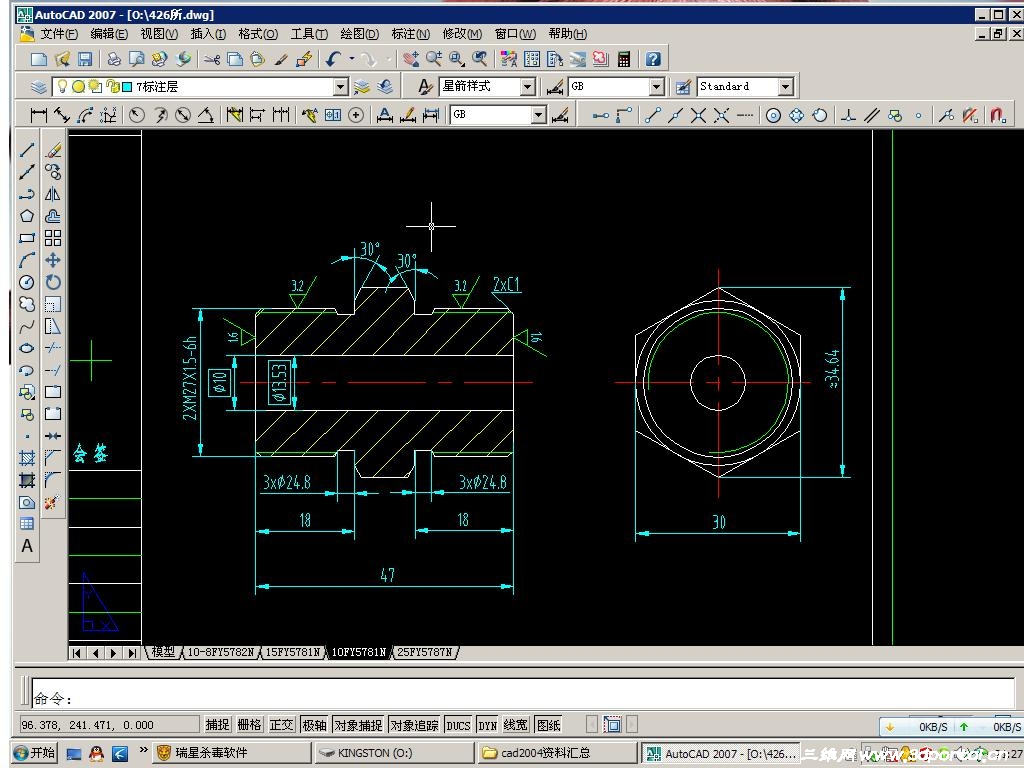1024x768 pixels.
Task: Switch to the 25FY5787N layout tab
Action: pyautogui.click(x=424, y=652)
